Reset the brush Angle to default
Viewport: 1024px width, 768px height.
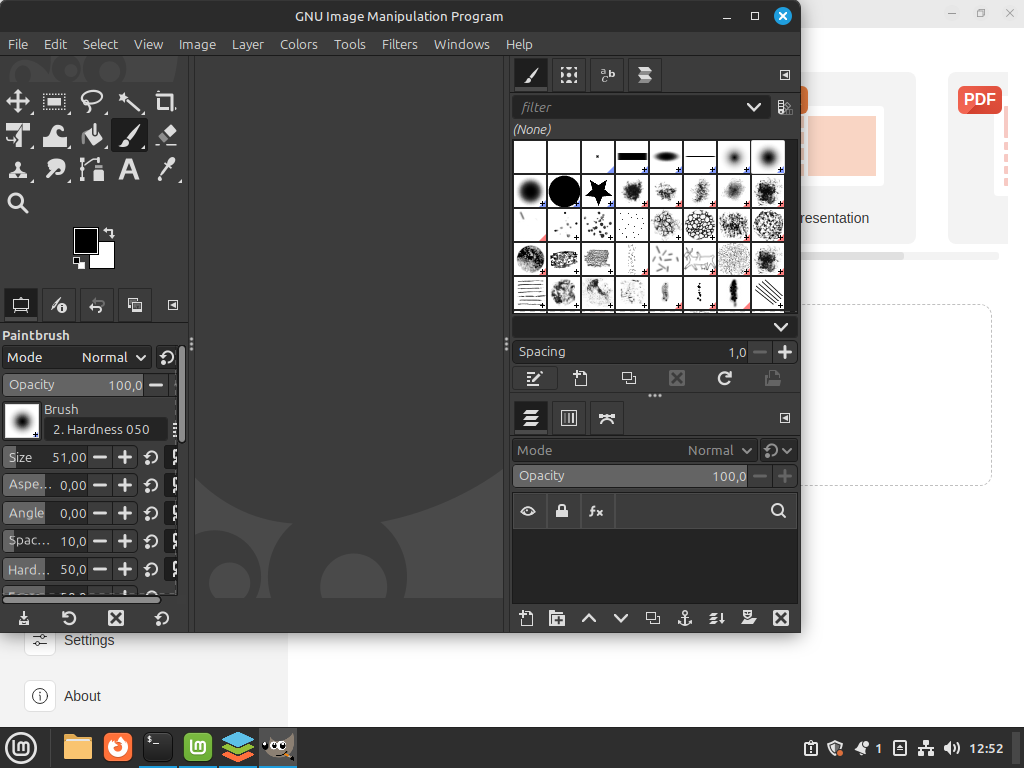pos(151,513)
